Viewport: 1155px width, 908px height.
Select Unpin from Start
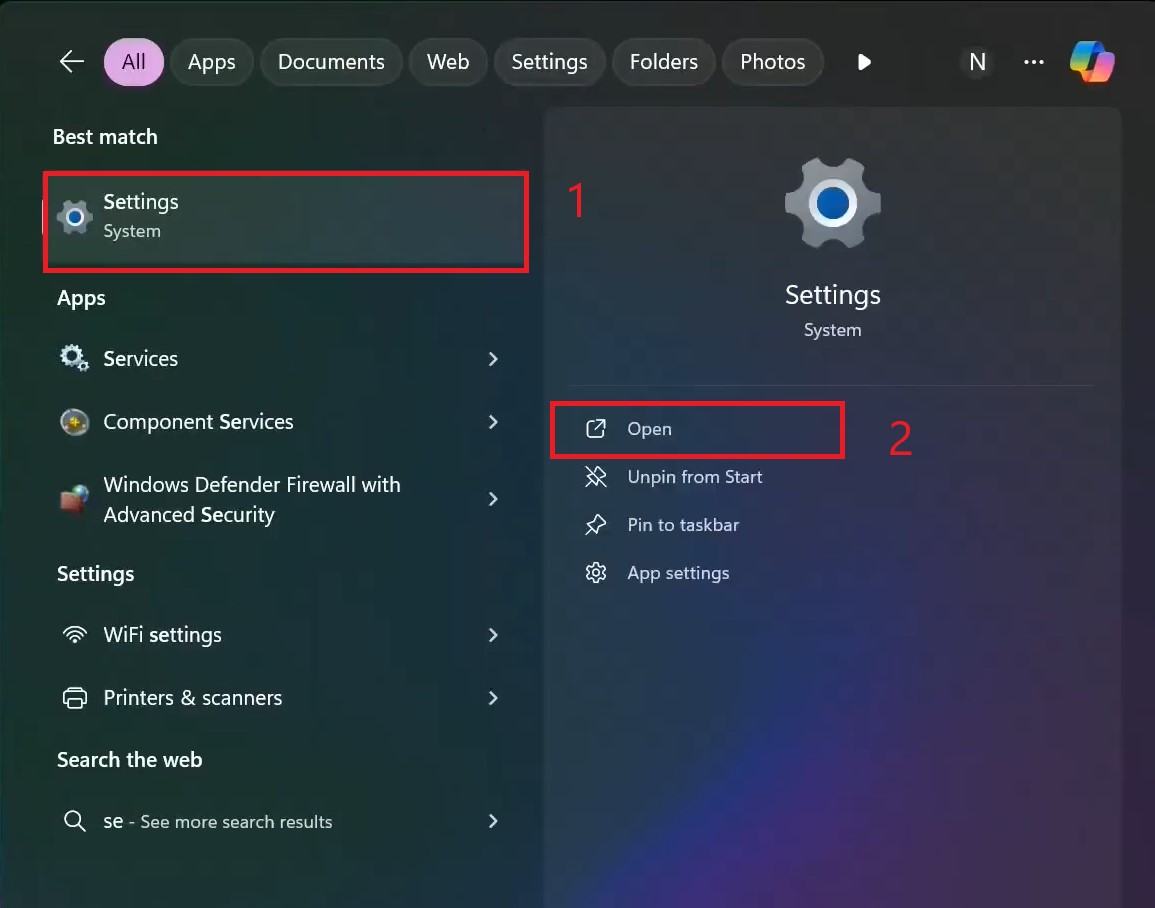[x=695, y=477]
